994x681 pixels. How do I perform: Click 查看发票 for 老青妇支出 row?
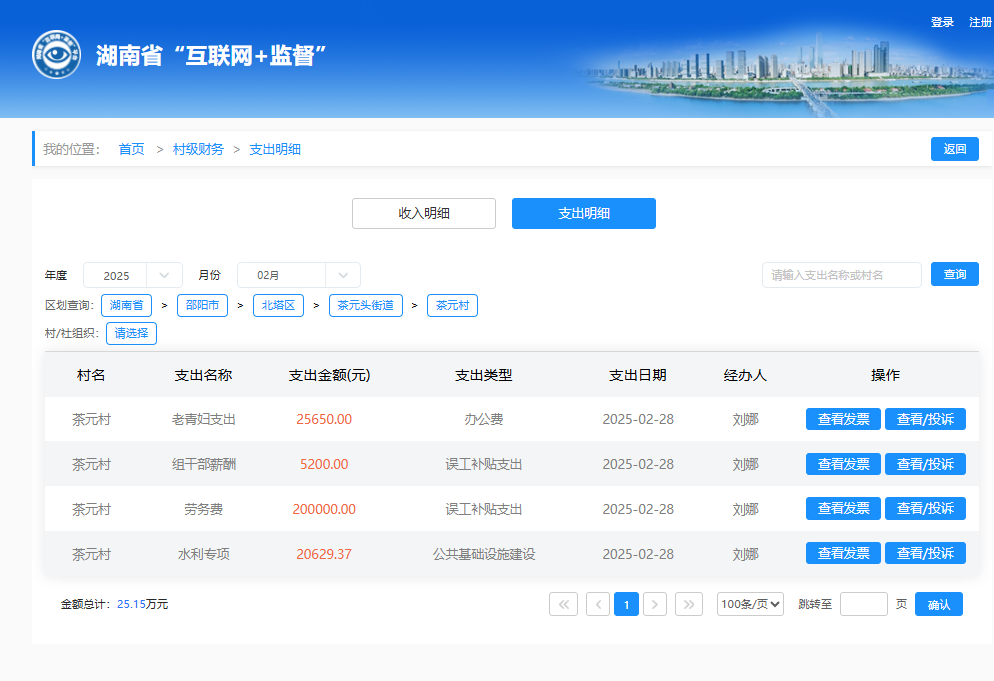coord(843,419)
